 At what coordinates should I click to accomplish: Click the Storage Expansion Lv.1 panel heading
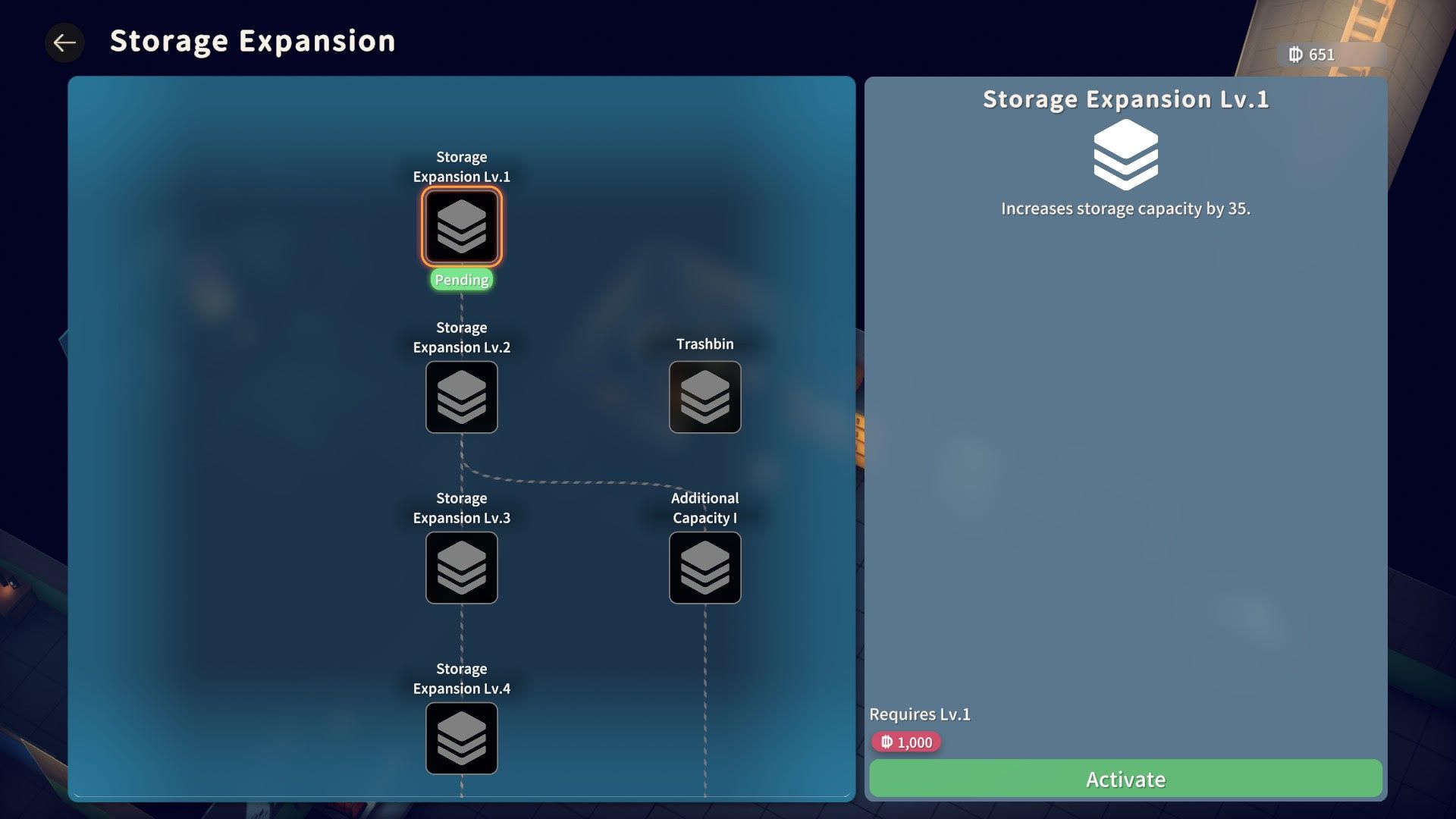click(x=1125, y=99)
